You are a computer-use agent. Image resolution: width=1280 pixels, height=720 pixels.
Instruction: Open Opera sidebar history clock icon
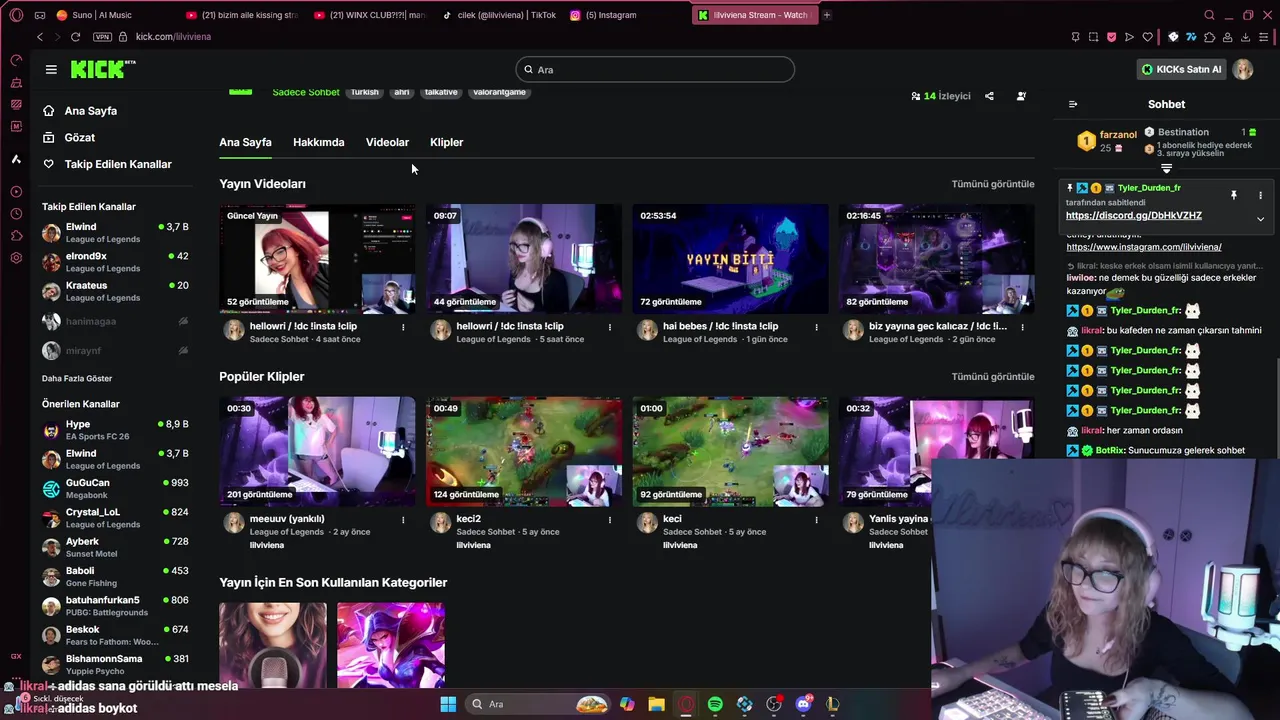[16, 214]
